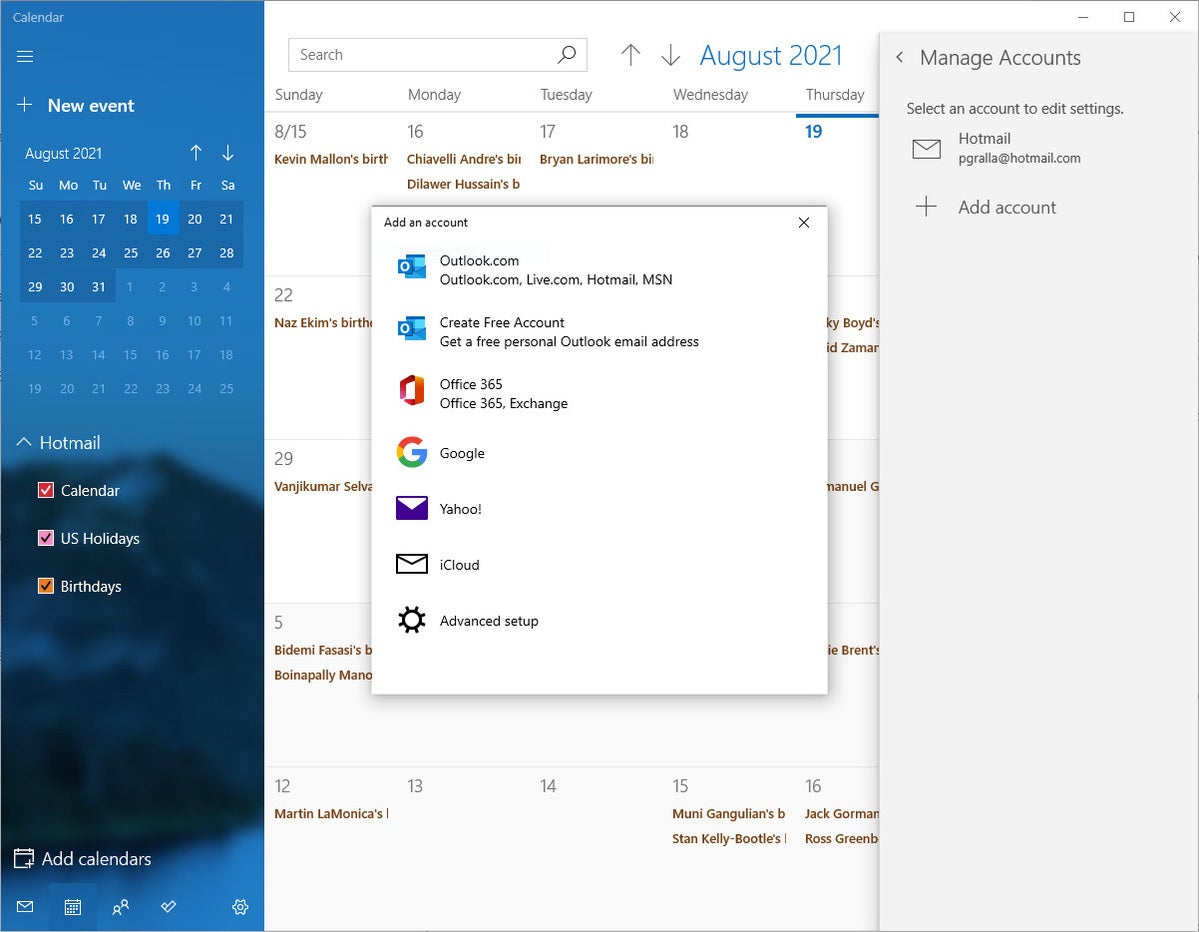The width and height of the screenshot is (1199, 932).
Task: Open the August 2021 month picker title
Action: [x=771, y=55]
